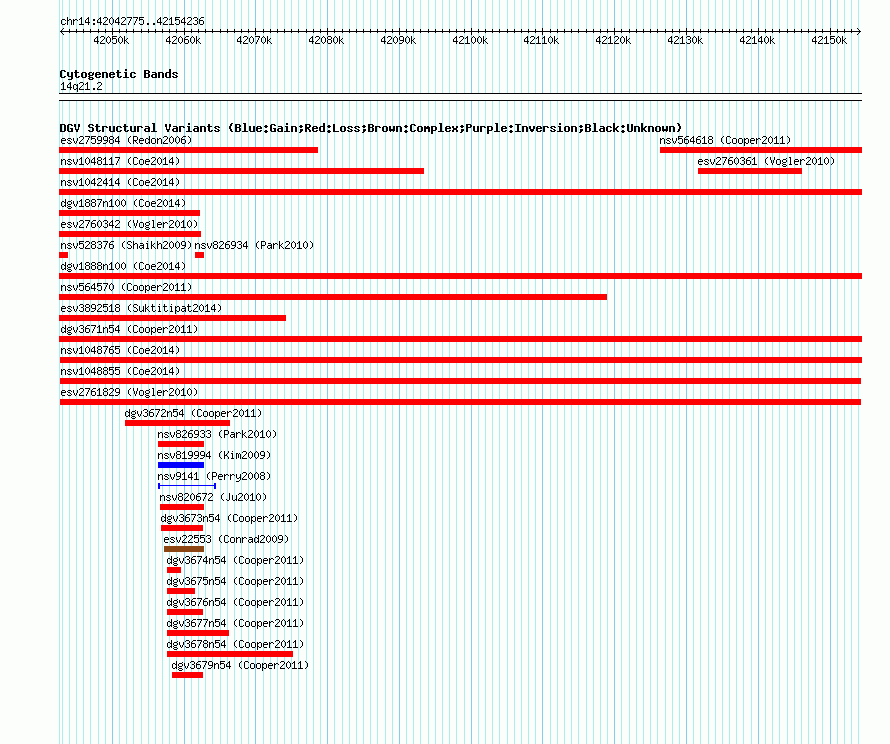Open the dgv3676n54 (Cooper2011) variant
Image resolution: width=890 pixels, height=744 pixels.
236,602
